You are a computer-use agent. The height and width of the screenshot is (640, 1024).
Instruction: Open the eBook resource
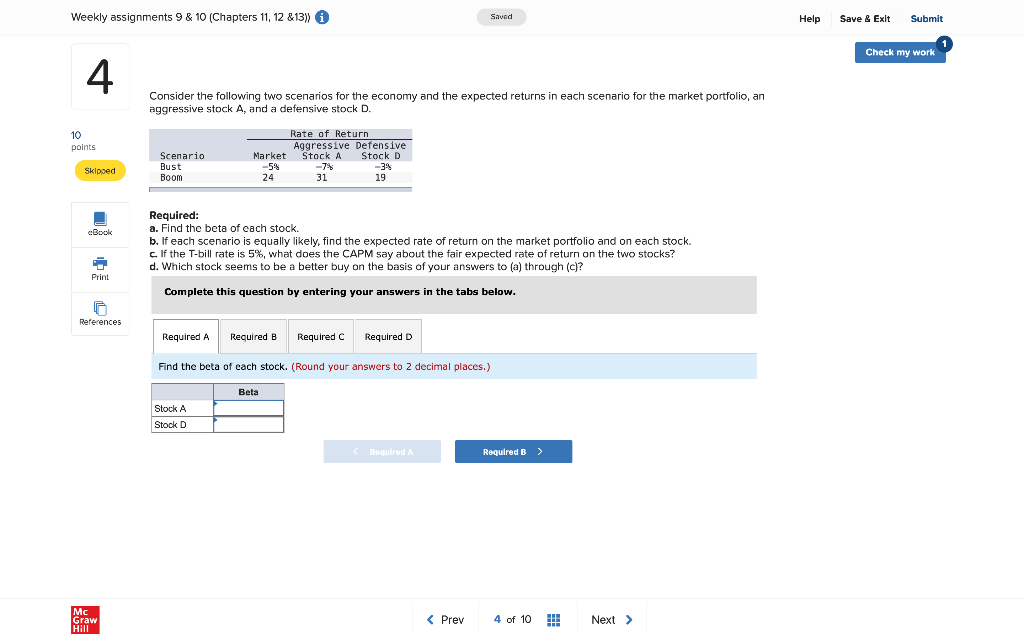pos(99,223)
